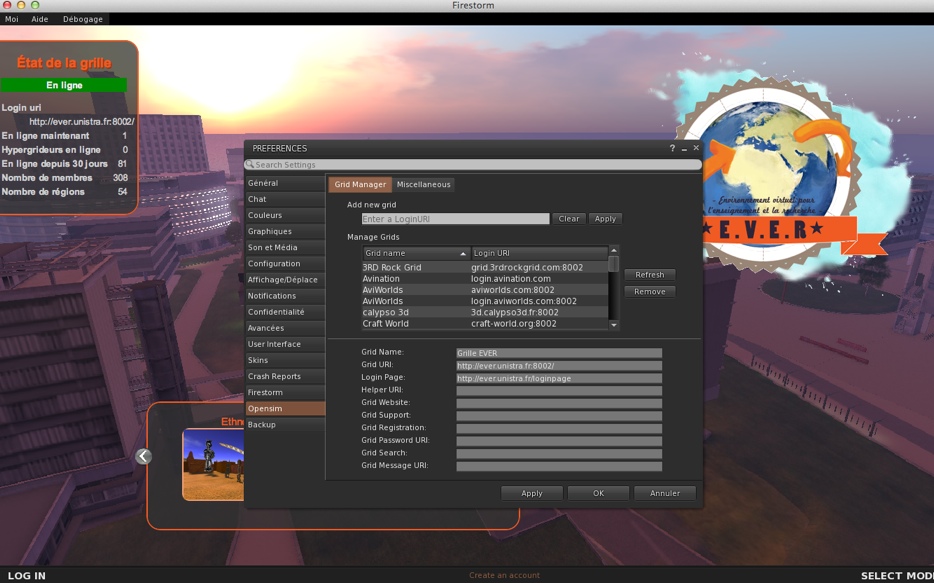Screen dimensions: 934x583
Task: Click the Grid Support field
Action: pyautogui.click(x=559, y=416)
